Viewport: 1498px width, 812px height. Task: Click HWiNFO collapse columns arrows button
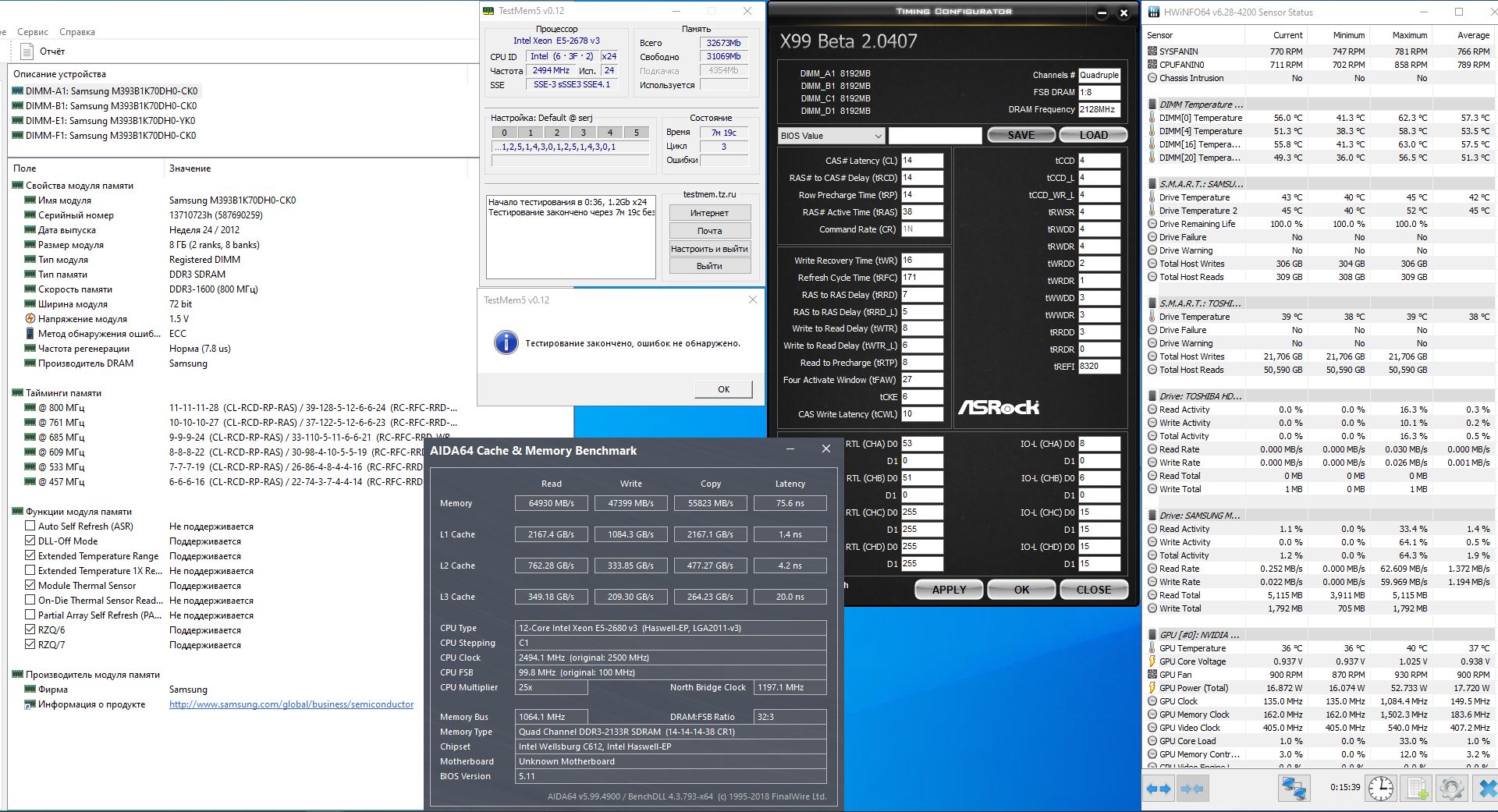tap(1191, 789)
